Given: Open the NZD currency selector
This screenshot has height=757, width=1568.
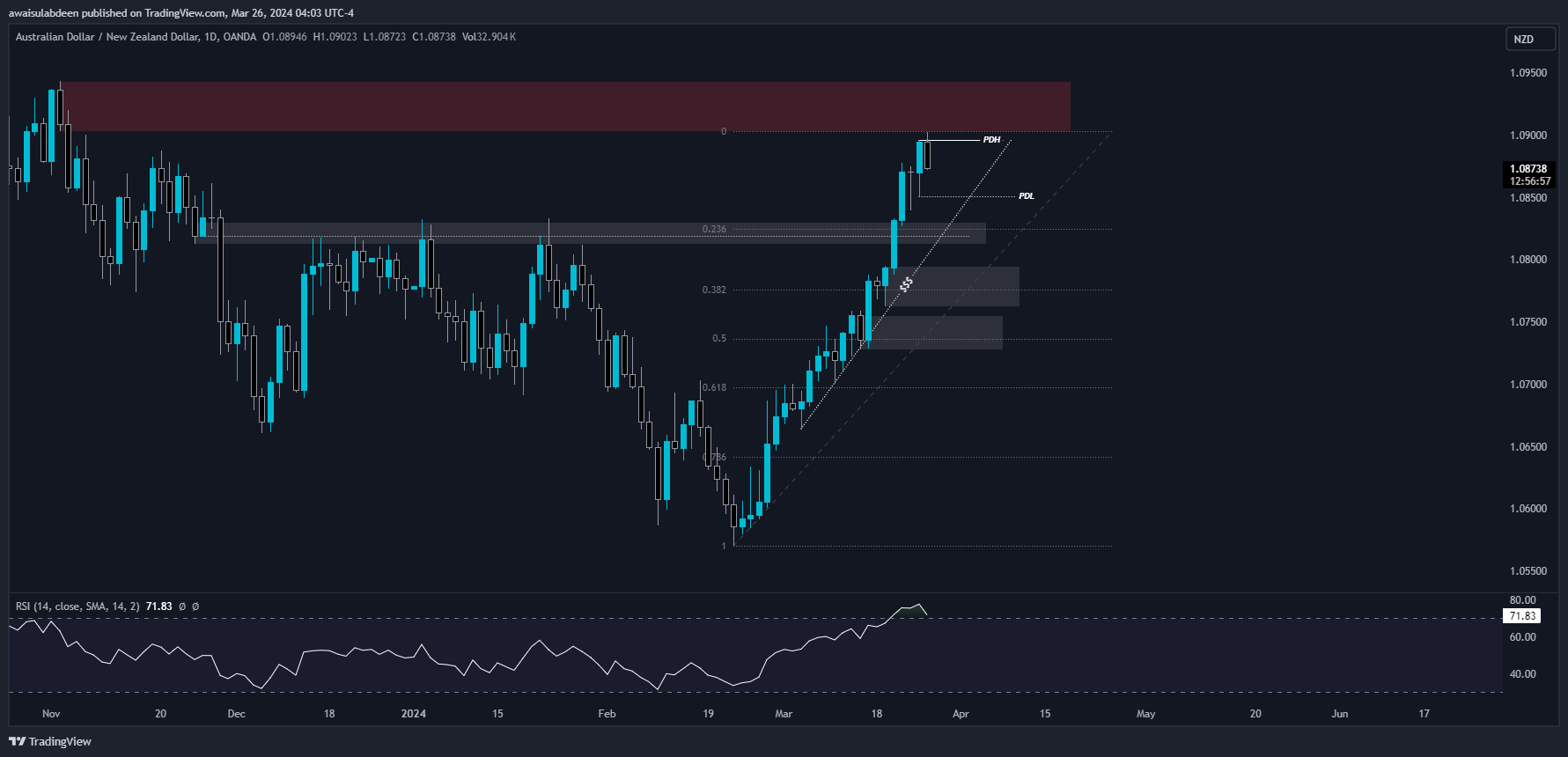Looking at the screenshot, I should [x=1530, y=39].
